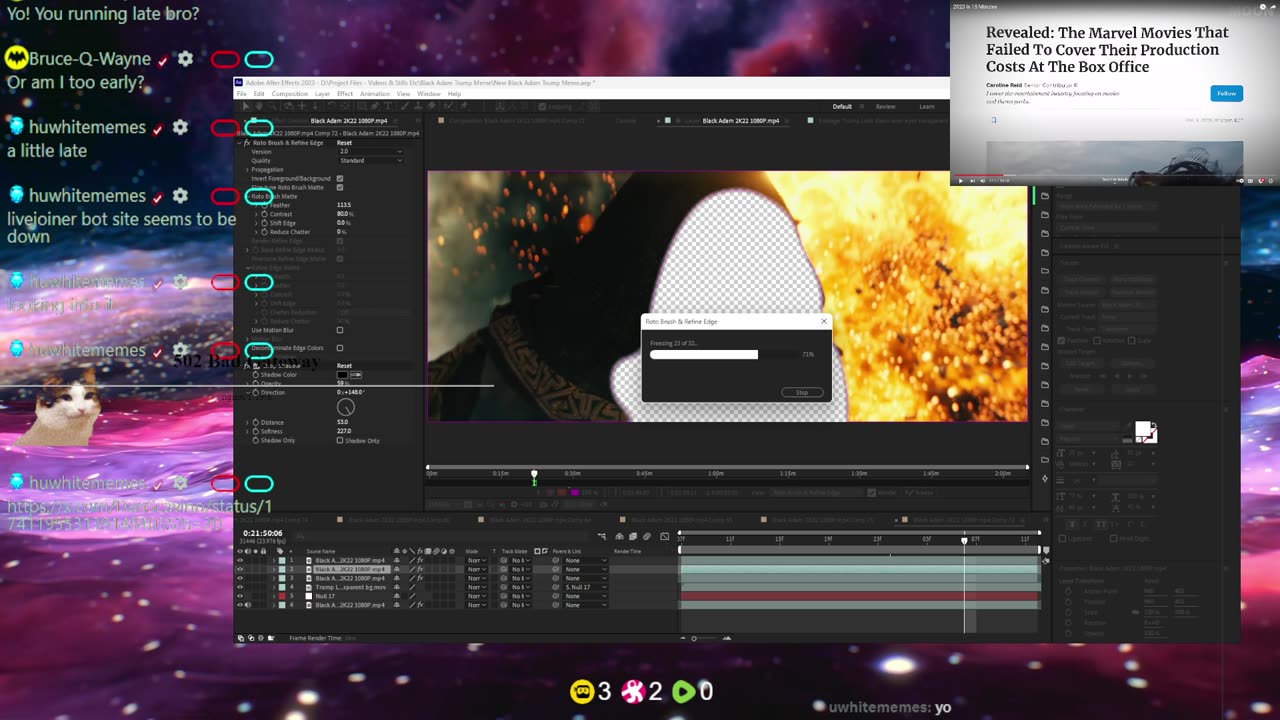
Task: Open the File menu
Action: click(241, 93)
